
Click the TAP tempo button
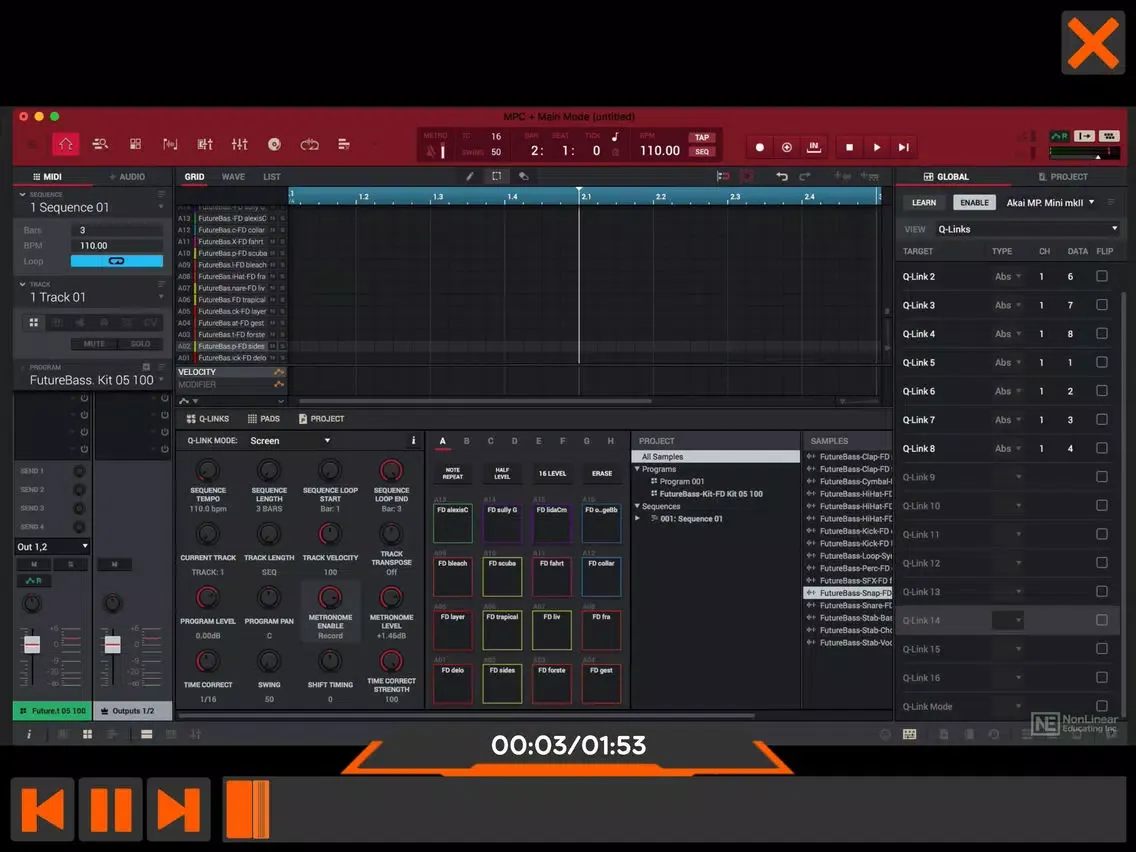pos(701,137)
